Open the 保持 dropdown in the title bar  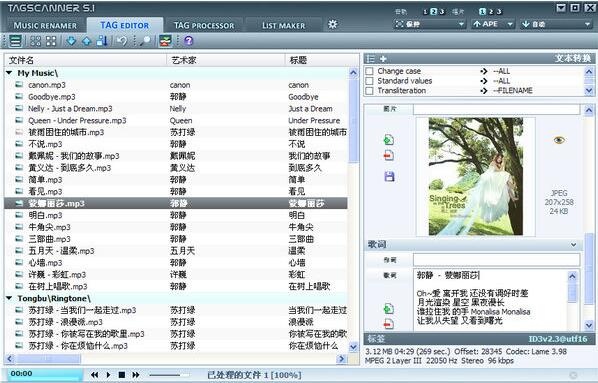click(430, 24)
